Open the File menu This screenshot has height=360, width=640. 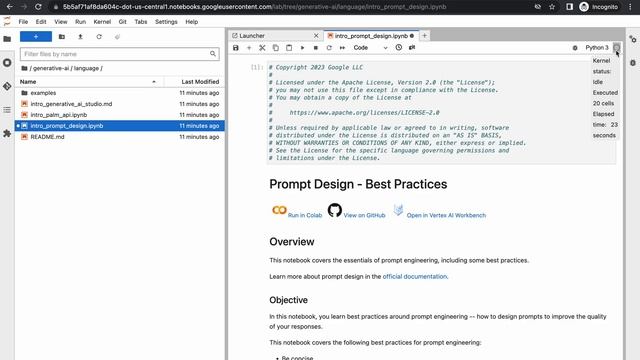click(23, 22)
